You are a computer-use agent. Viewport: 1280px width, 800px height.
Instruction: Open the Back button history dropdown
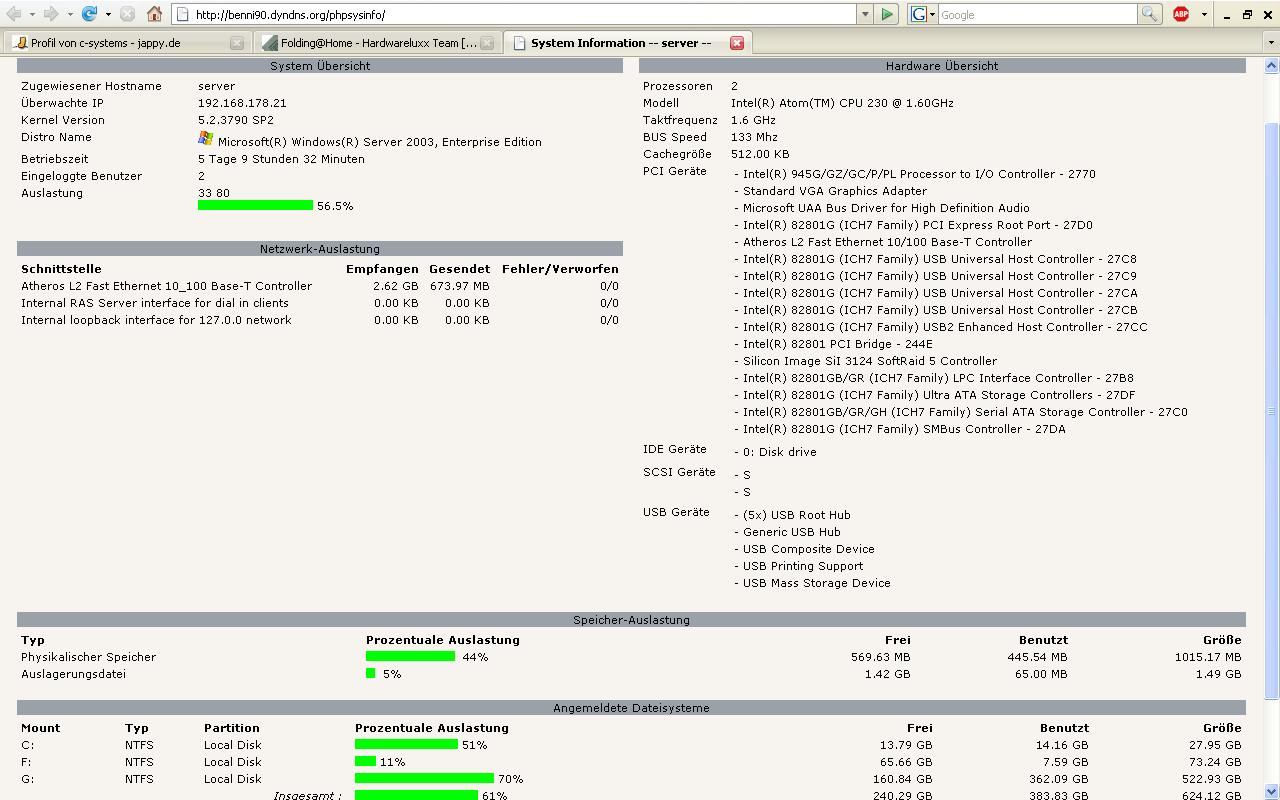[32, 14]
